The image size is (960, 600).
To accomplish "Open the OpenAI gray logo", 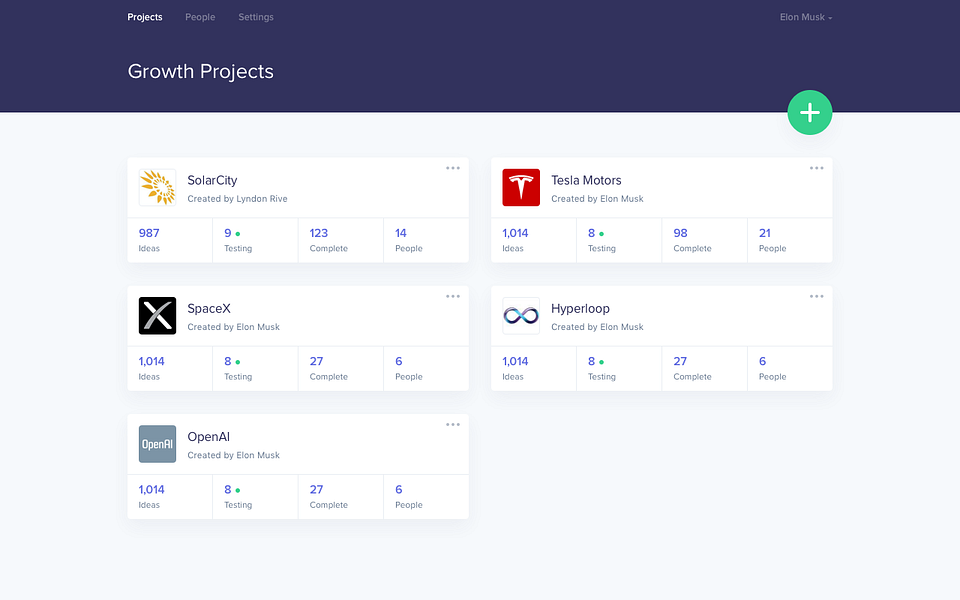I will (x=157, y=444).
